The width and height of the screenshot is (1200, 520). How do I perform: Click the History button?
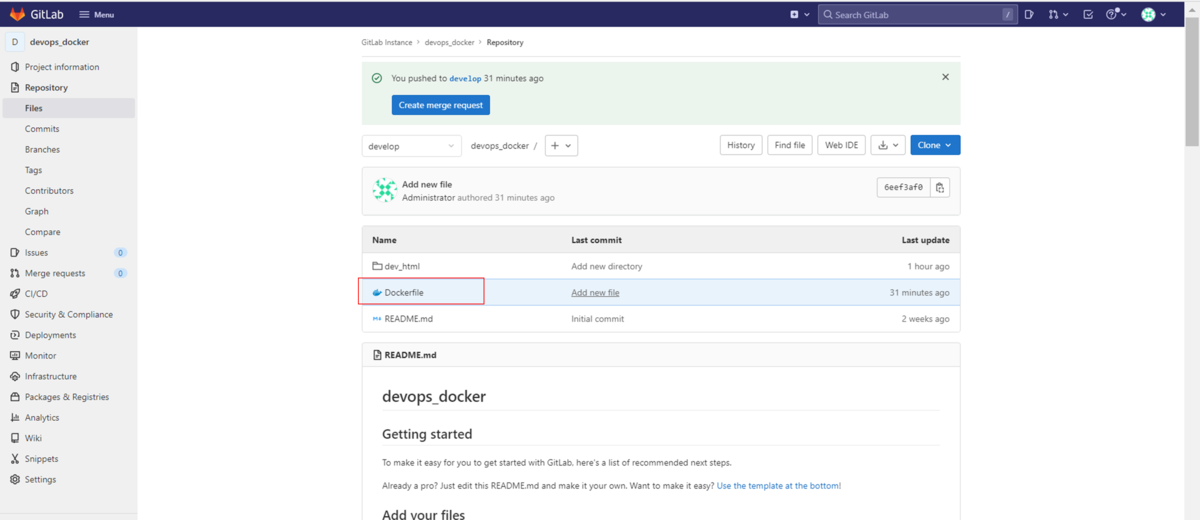click(x=741, y=146)
